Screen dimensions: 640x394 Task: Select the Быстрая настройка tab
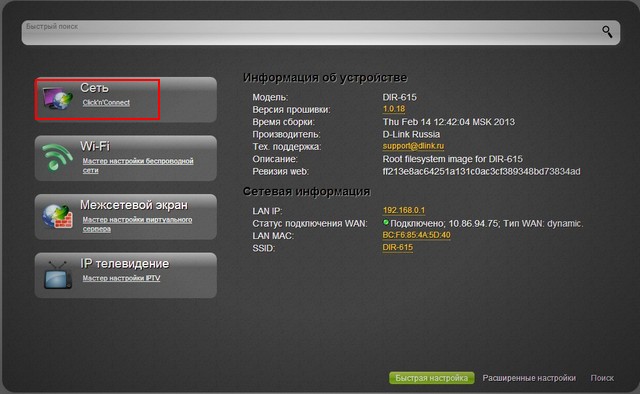(x=431, y=378)
